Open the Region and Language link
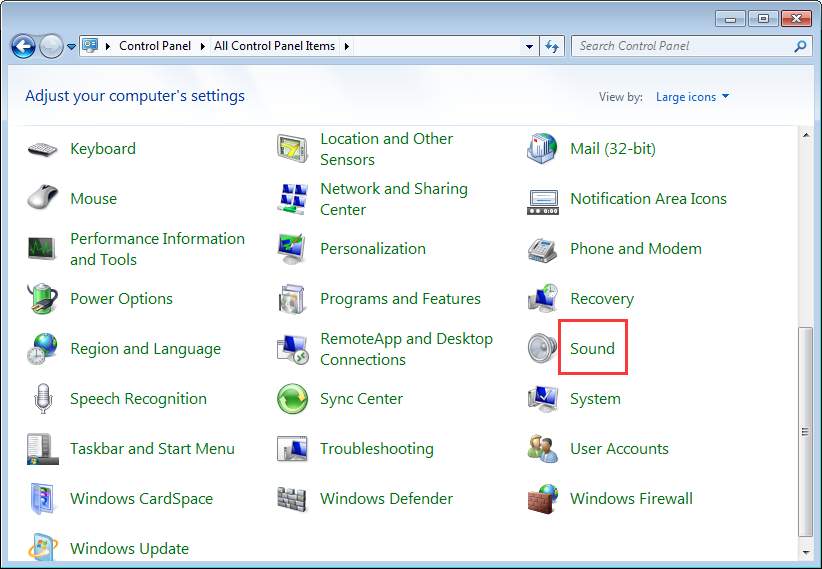 click(145, 349)
